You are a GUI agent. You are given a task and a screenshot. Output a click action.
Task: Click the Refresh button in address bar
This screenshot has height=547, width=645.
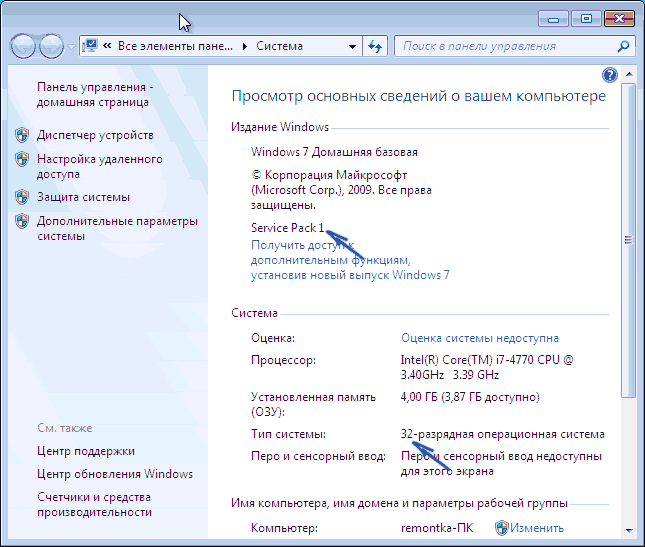point(375,46)
